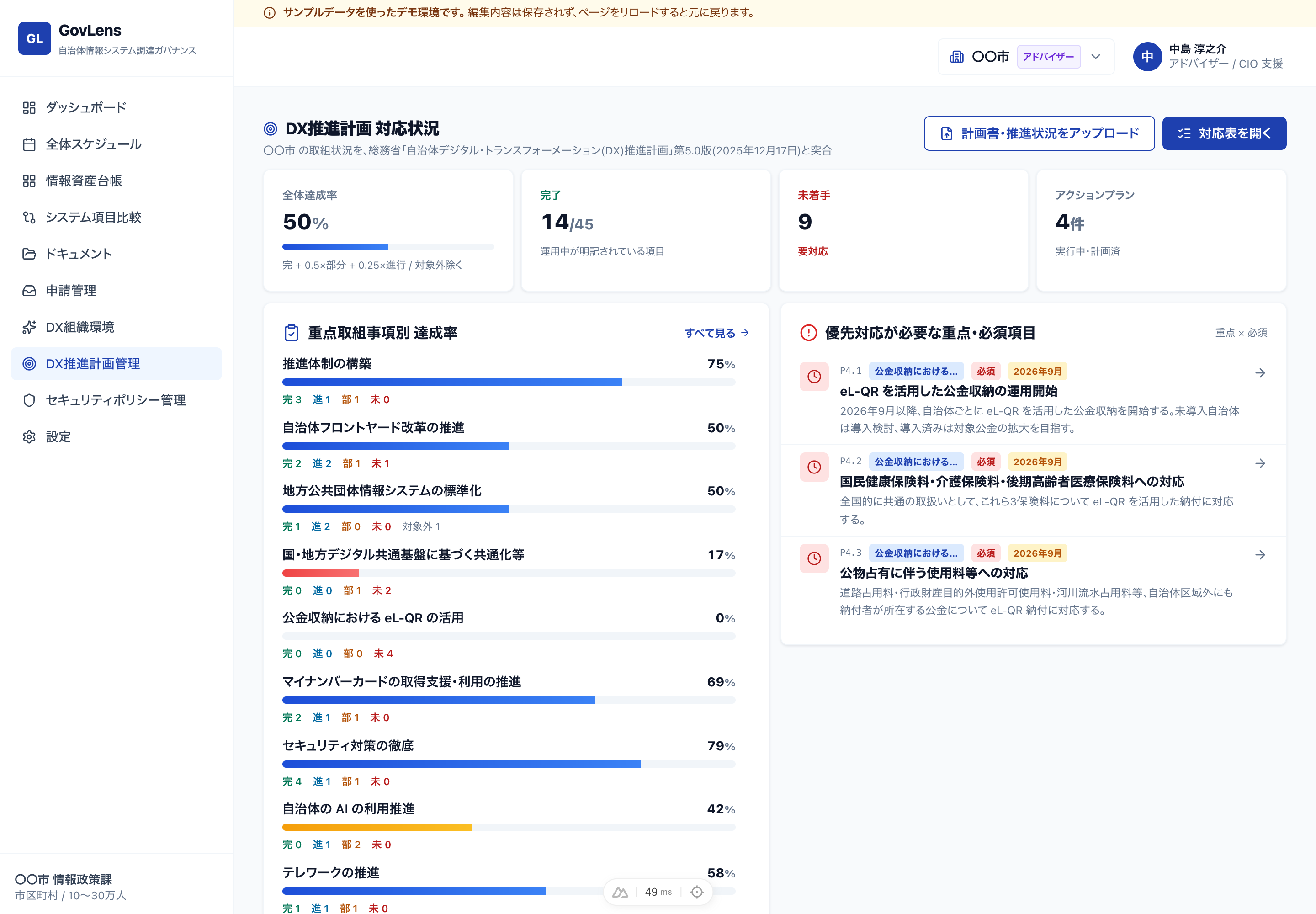1316x914 pixels.
Task: Go to 全体スケジュール in the sidebar
Action: click(116, 144)
